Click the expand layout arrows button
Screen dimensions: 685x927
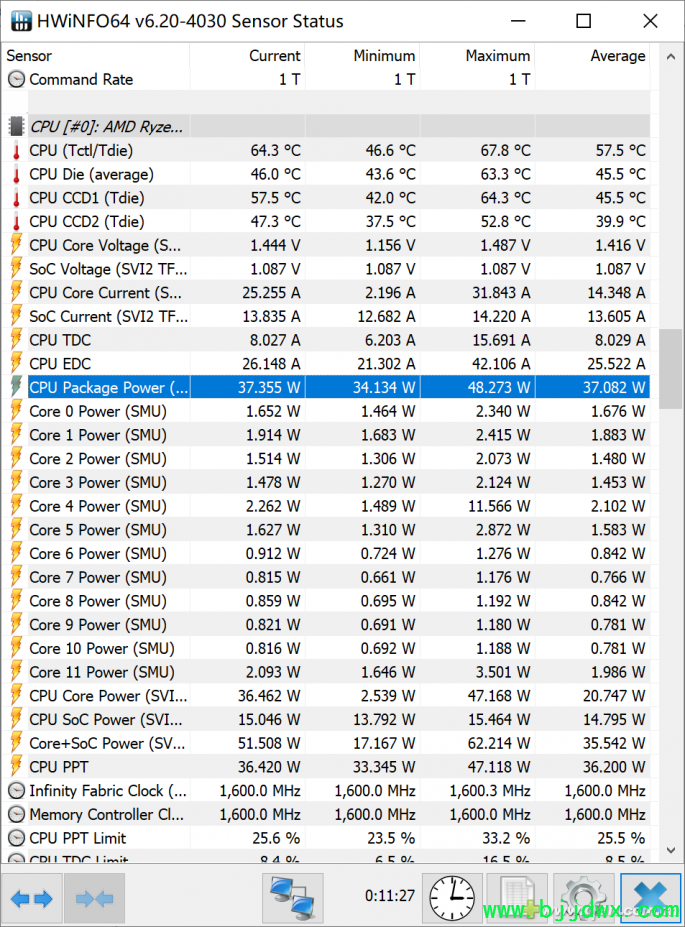(32, 898)
